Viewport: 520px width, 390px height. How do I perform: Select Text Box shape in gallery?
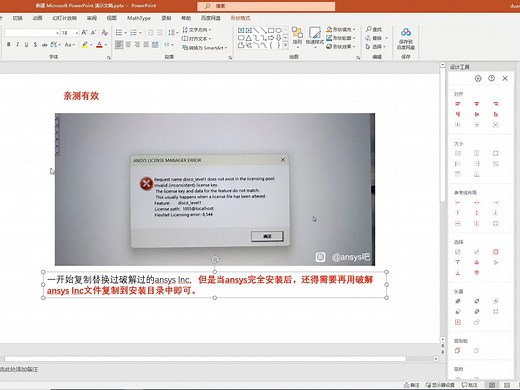tap(241, 30)
